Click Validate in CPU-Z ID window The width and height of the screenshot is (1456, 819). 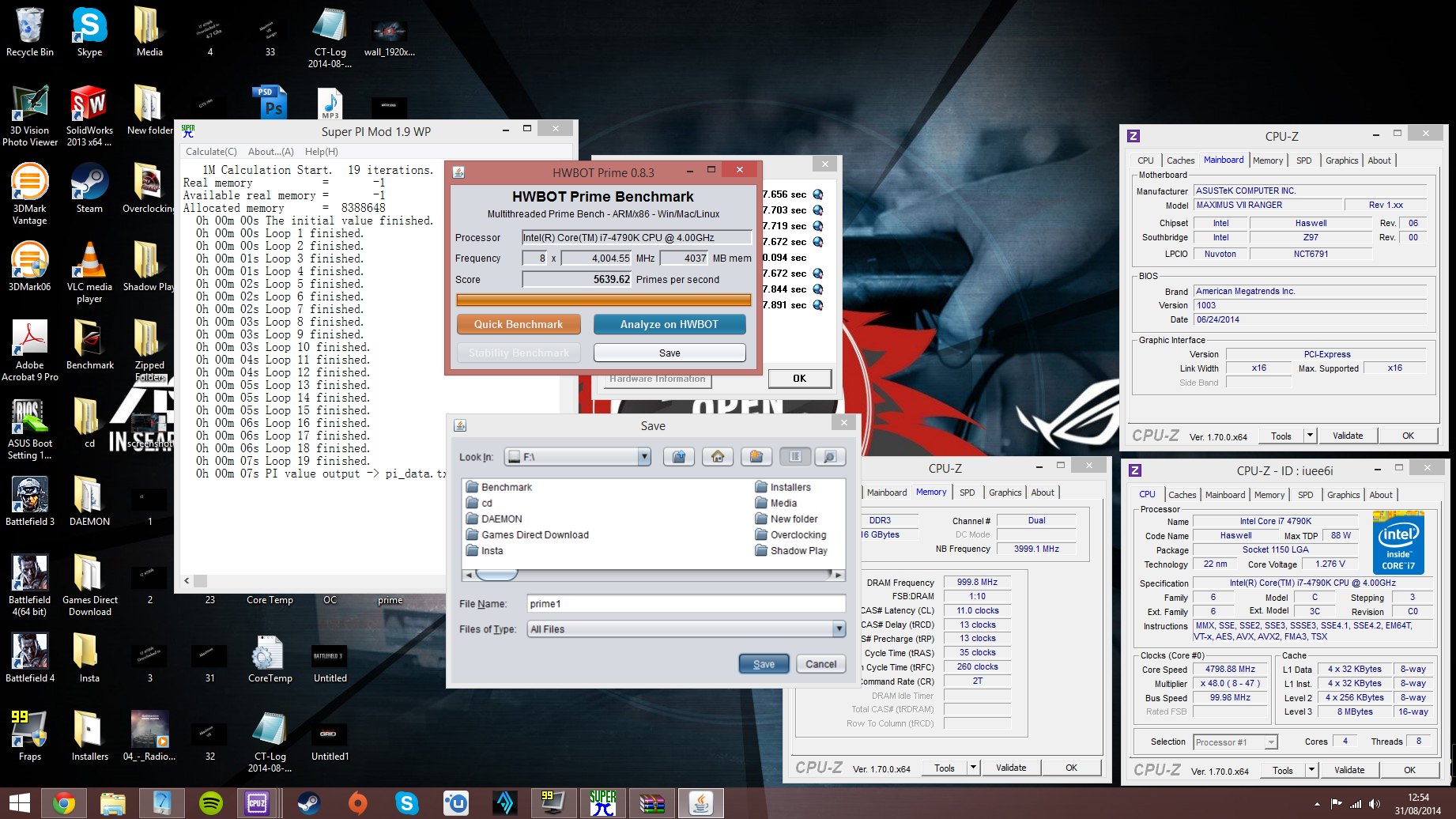point(1349,770)
